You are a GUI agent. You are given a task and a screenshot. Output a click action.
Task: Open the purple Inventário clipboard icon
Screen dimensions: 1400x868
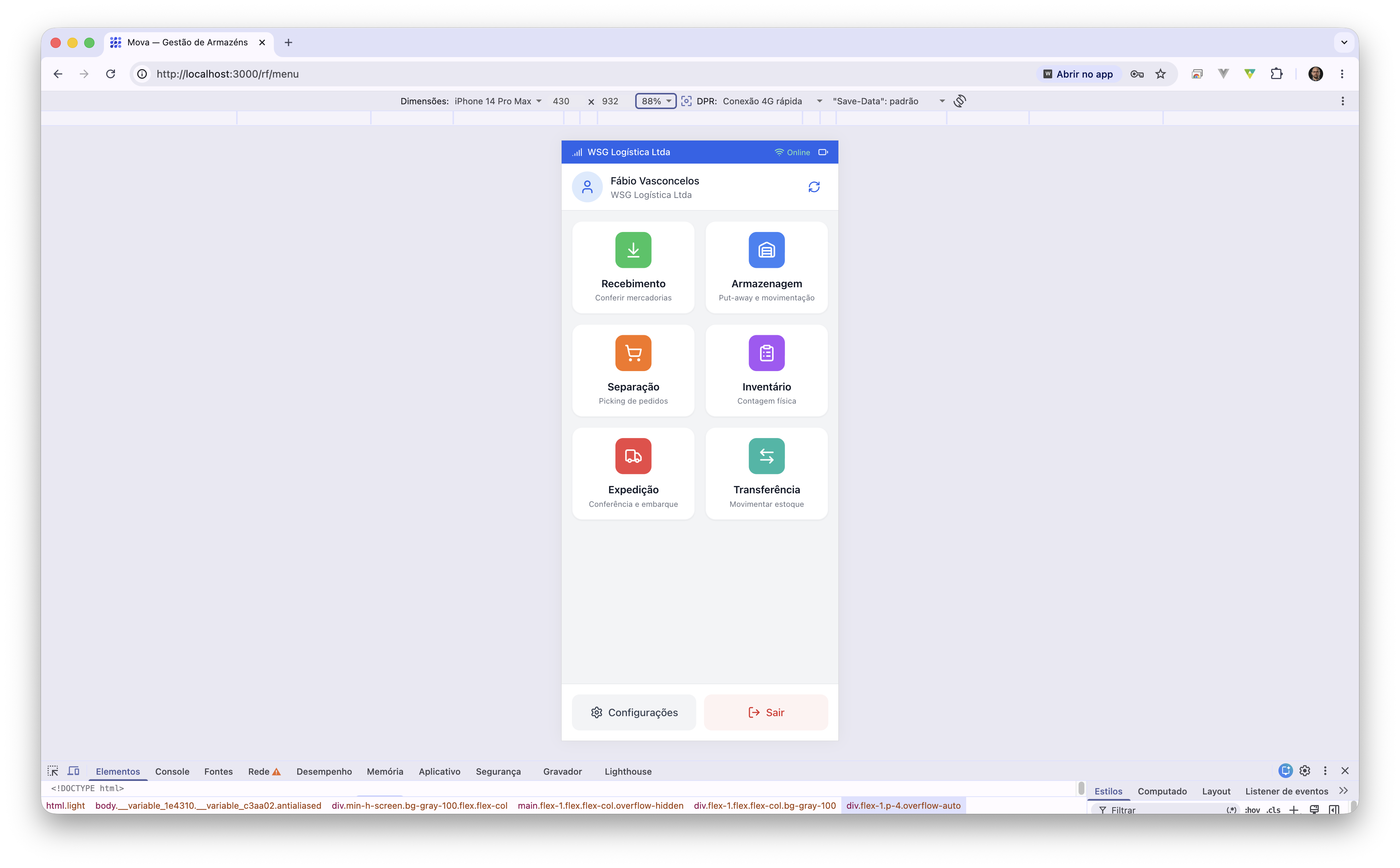766,352
